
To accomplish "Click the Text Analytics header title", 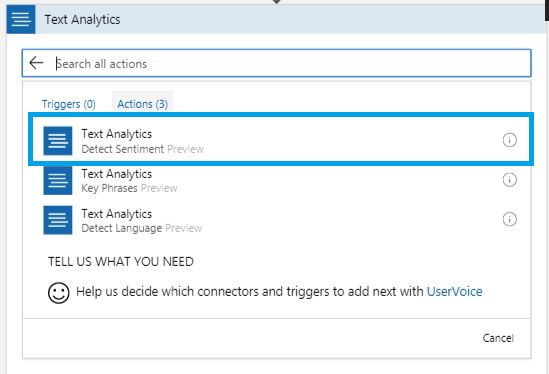I will [82, 20].
